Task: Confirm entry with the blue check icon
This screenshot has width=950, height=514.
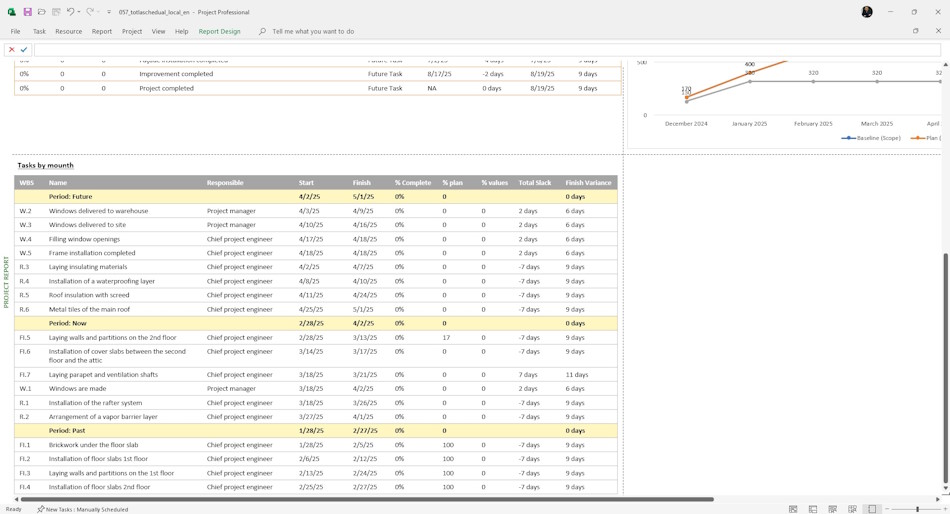Action: point(24,50)
